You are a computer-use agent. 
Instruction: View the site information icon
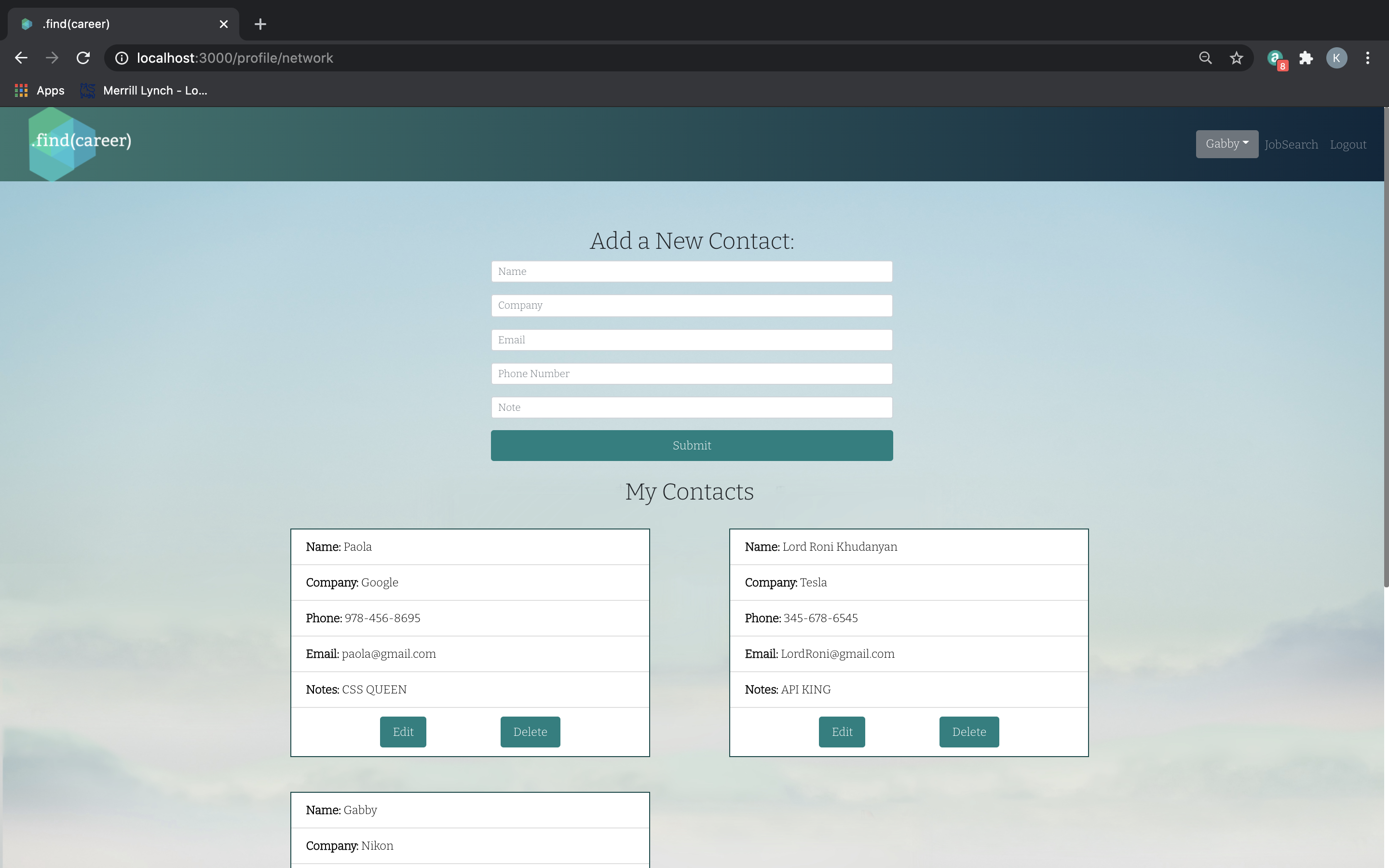[122, 58]
